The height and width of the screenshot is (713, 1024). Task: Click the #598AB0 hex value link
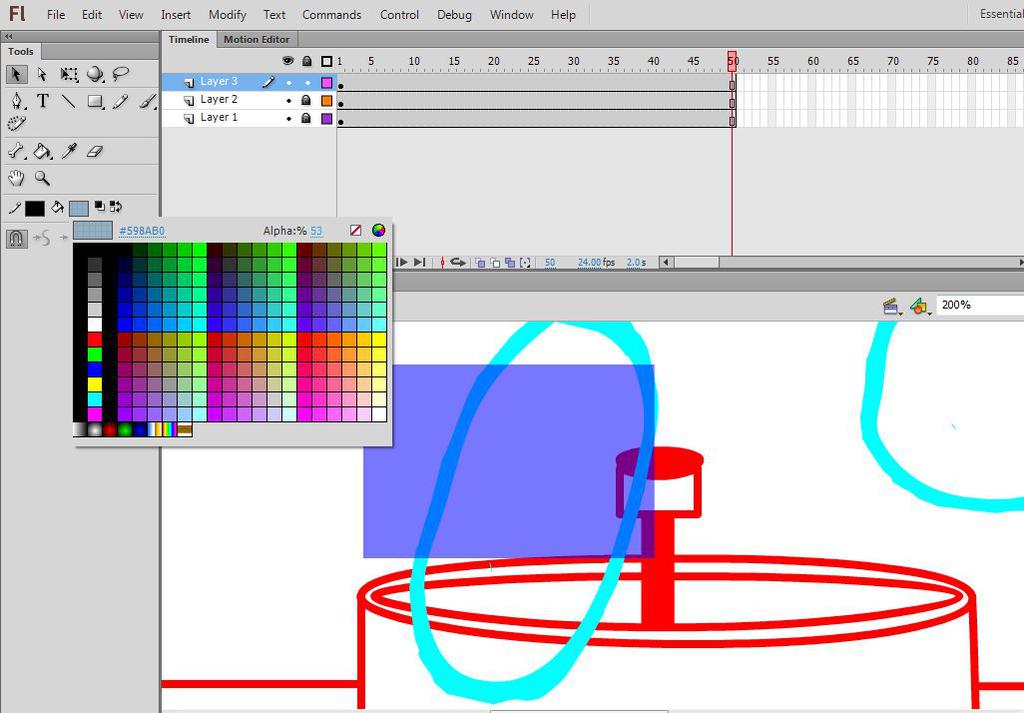[140, 230]
